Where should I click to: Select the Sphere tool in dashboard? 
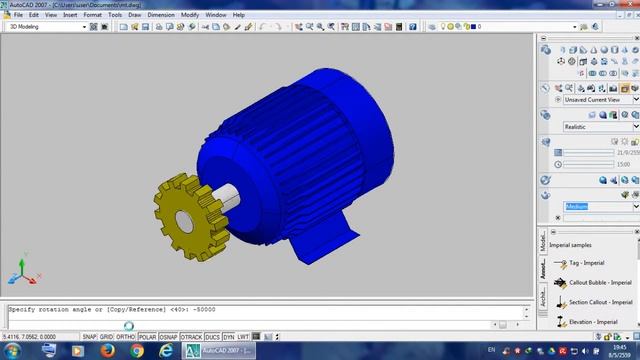coord(604,50)
